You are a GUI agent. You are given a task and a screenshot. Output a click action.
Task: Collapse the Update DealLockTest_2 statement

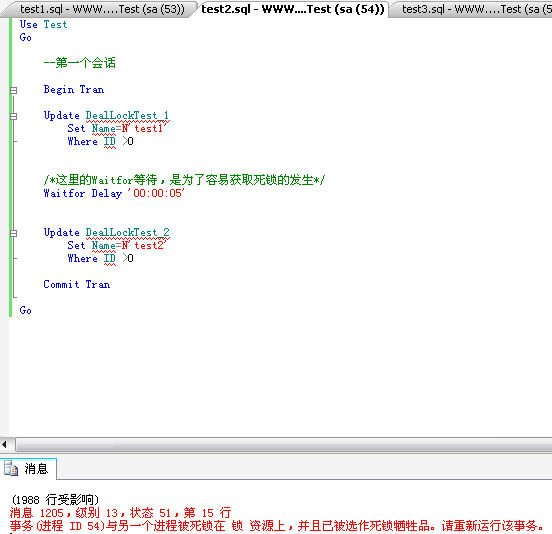13,233
